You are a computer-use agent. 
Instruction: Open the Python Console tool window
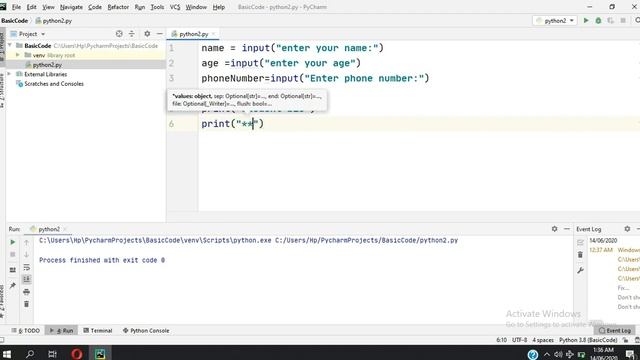pyautogui.click(x=146, y=330)
